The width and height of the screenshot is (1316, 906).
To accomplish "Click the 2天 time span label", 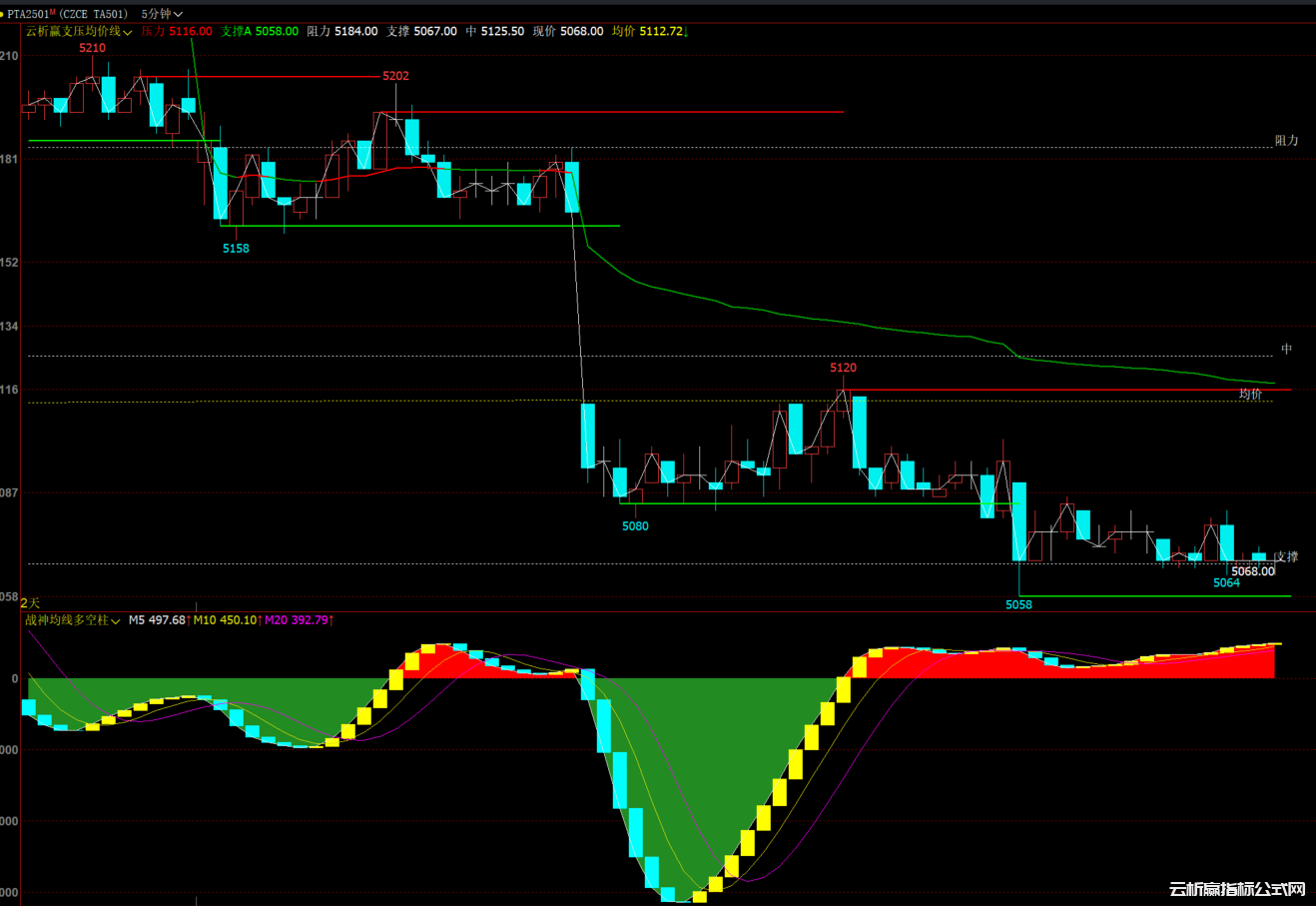I will (x=30, y=603).
